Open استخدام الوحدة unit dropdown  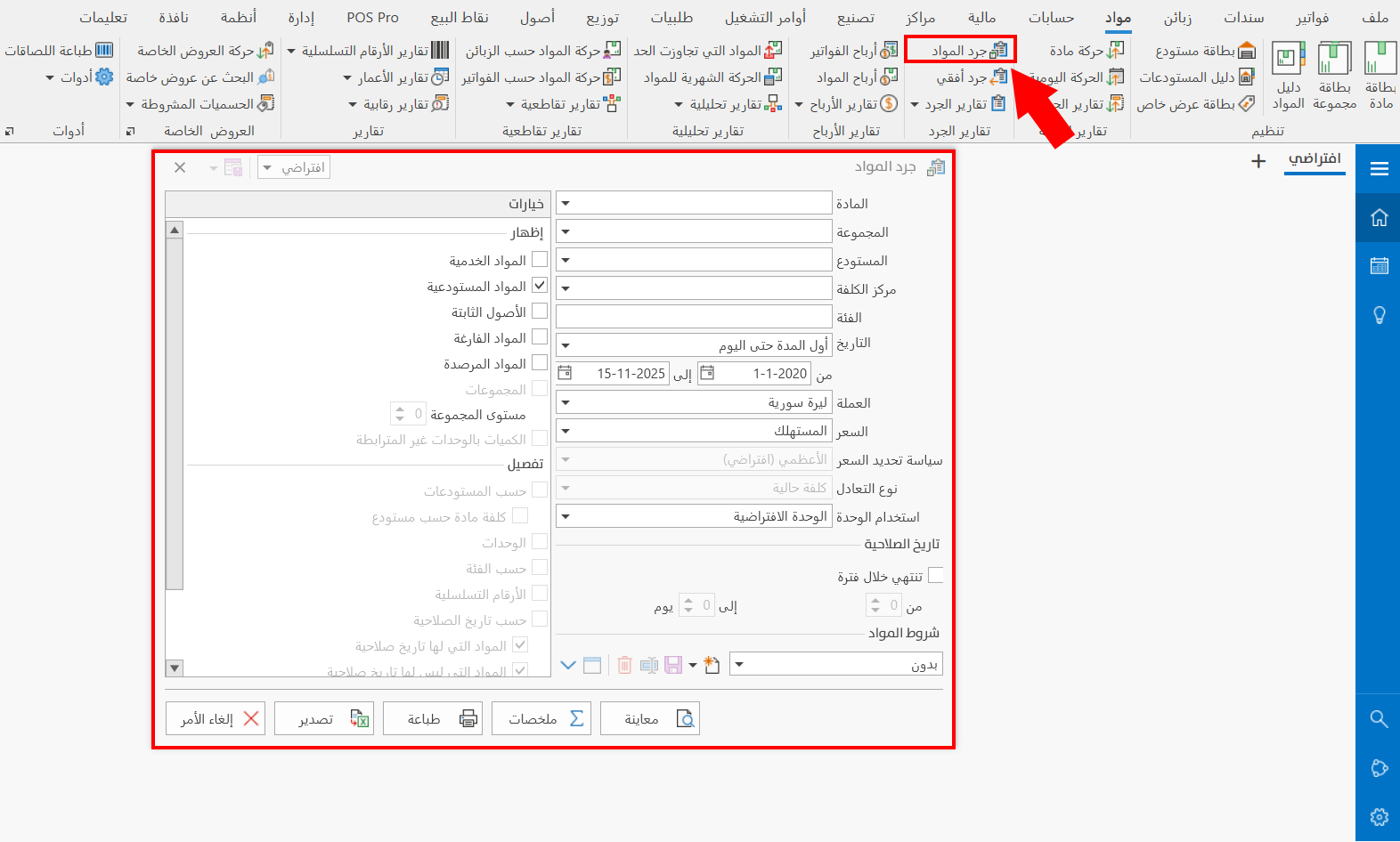[566, 516]
